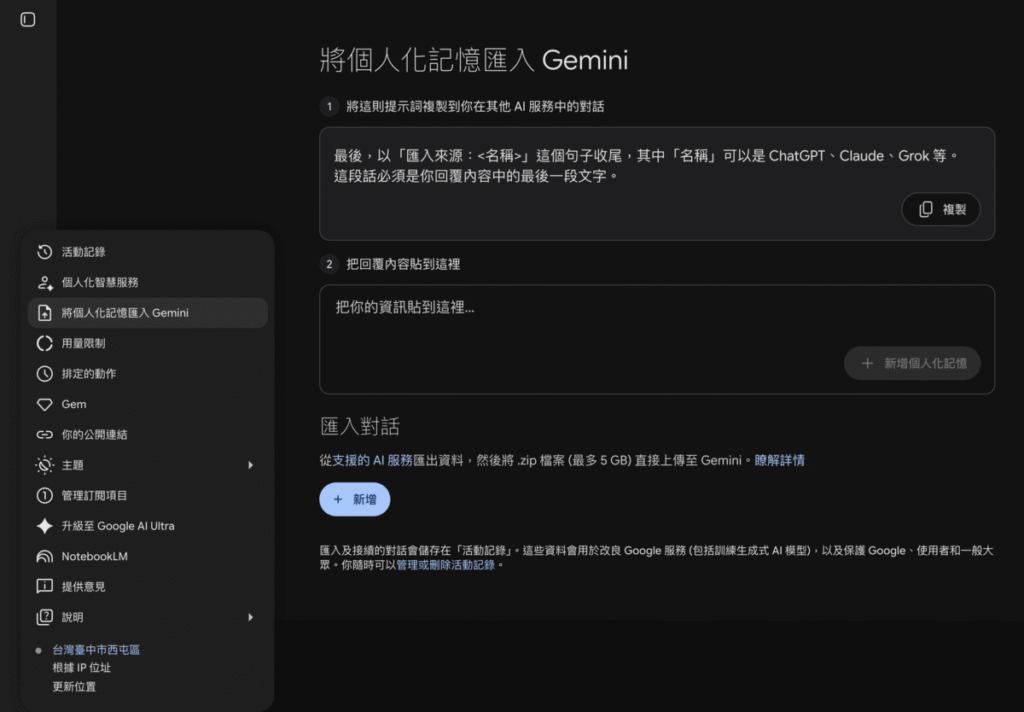
Task: Open the 管理或刪除活動記錄 link
Action: pos(445,565)
